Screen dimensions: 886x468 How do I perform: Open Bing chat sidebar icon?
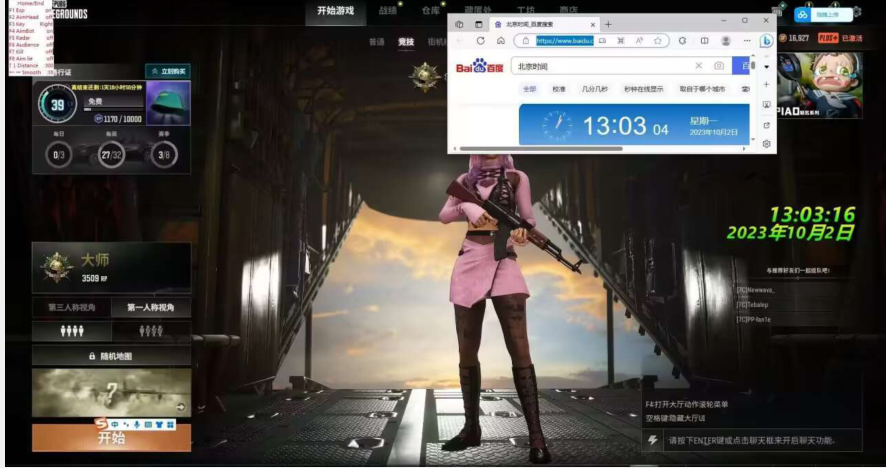coord(766,41)
